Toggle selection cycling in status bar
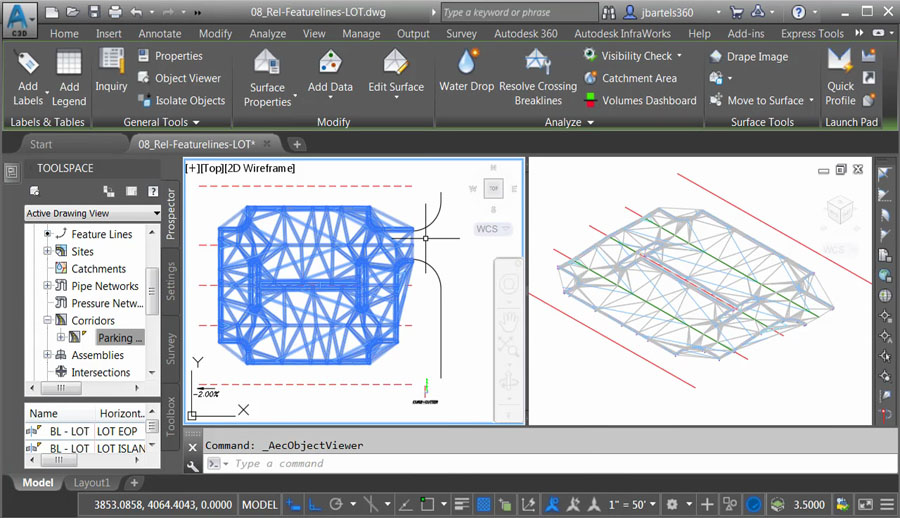Image resolution: width=900 pixels, height=518 pixels. coord(505,505)
